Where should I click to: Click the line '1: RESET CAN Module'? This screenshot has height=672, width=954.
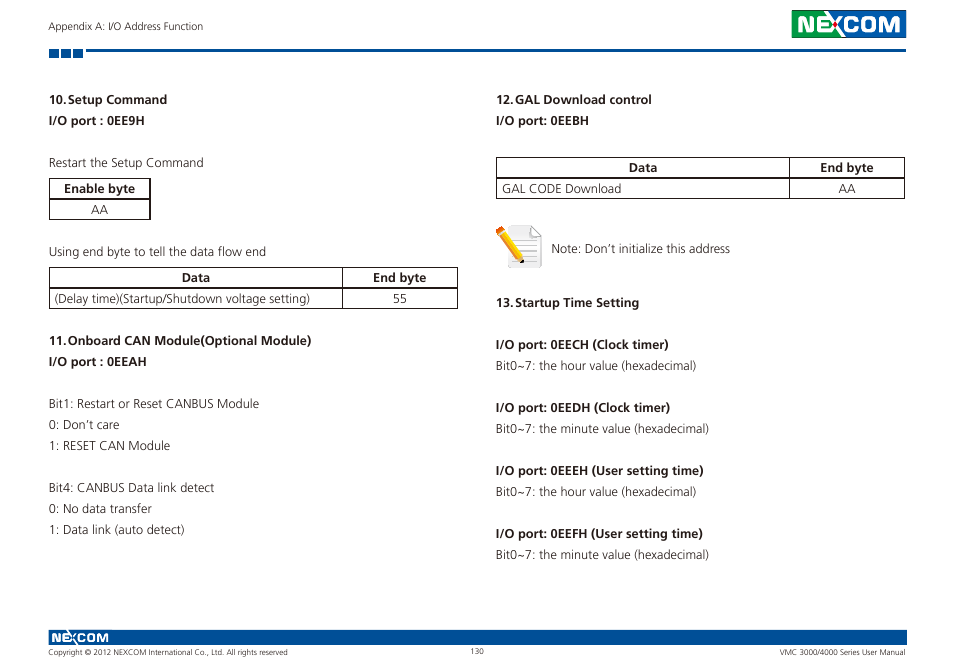[110, 446]
